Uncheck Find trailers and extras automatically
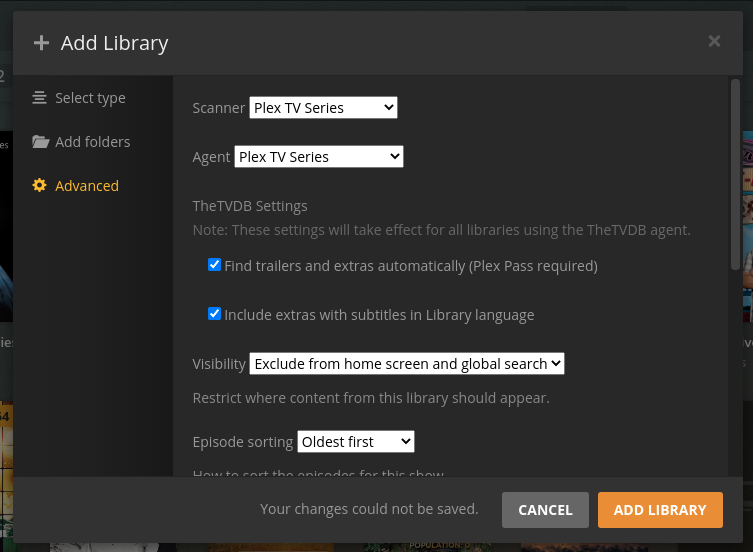The image size is (753, 552). pos(214,265)
